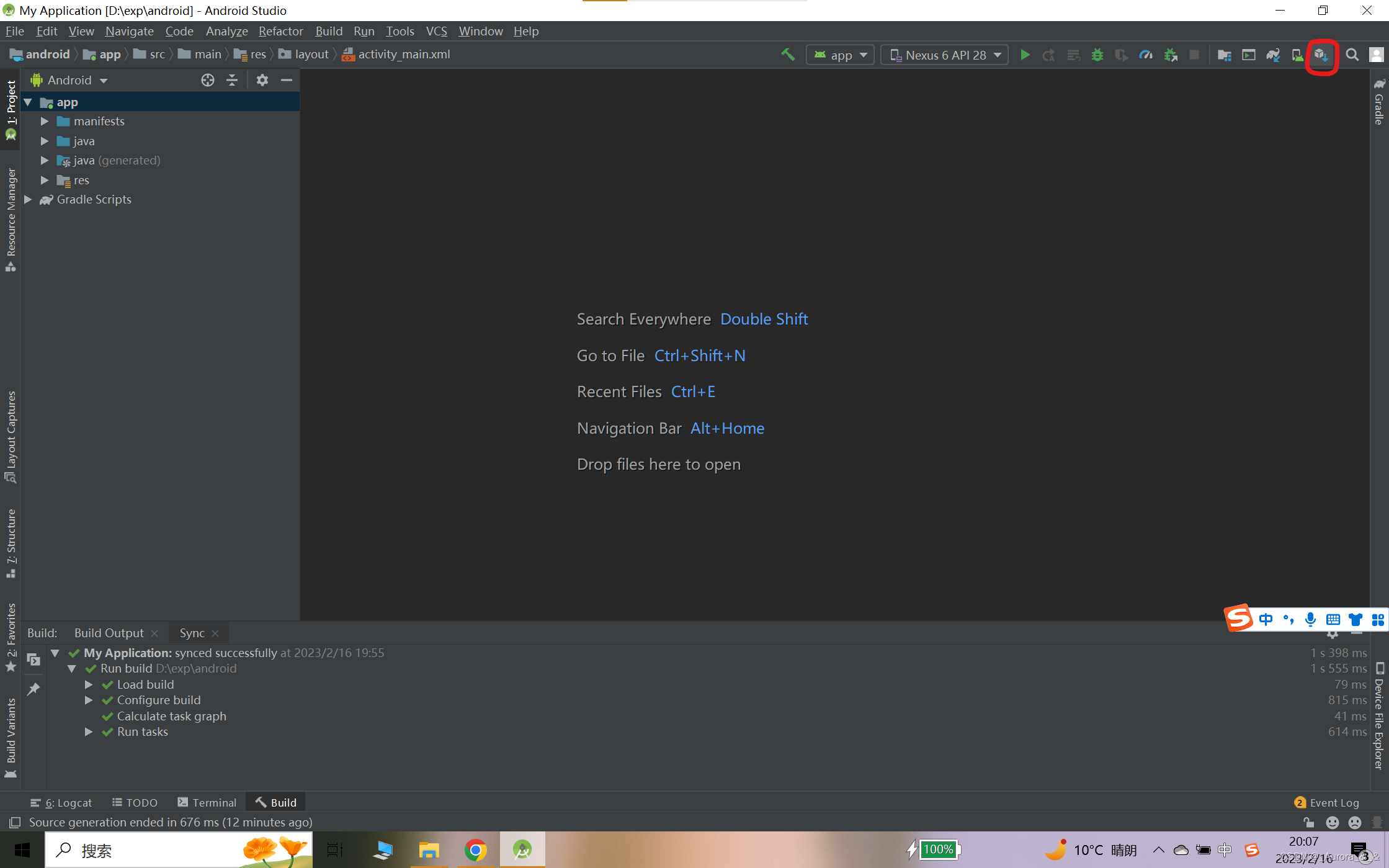Click the Windows taskbar search box

pos(149,850)
